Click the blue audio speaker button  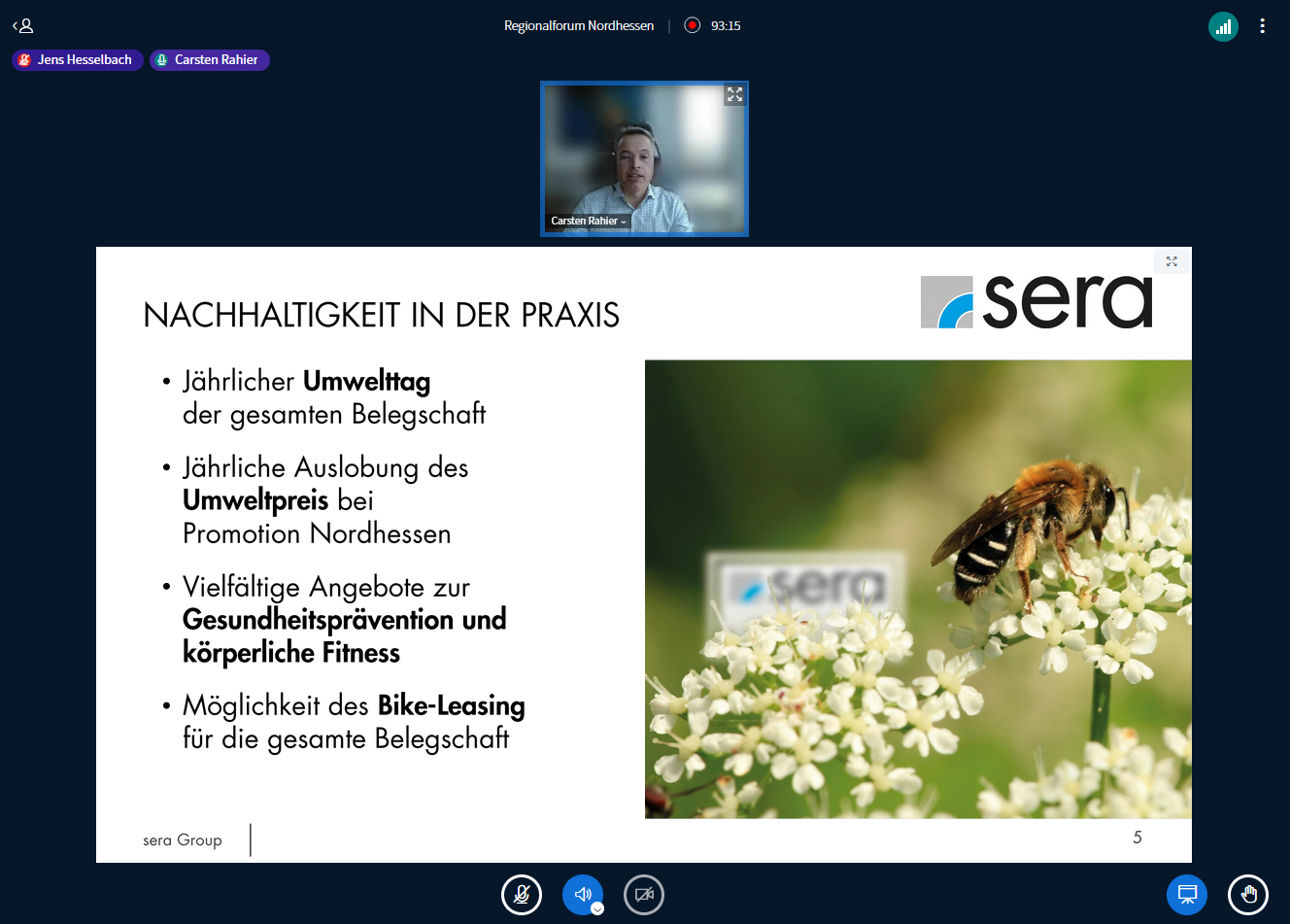pyautogui.click(x=582, y=894)
